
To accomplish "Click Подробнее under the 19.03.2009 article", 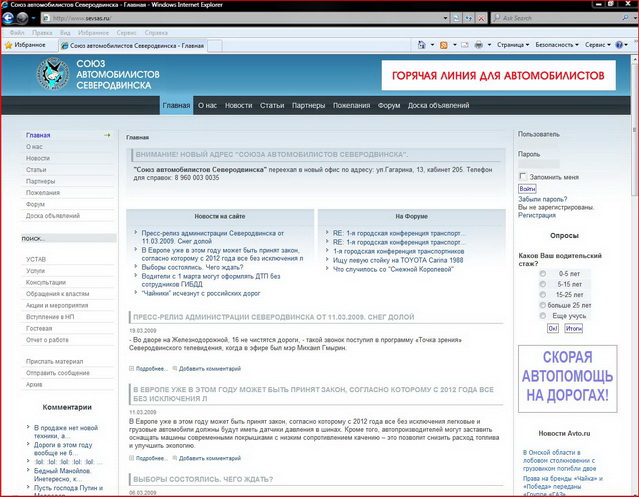I will 152,369.
